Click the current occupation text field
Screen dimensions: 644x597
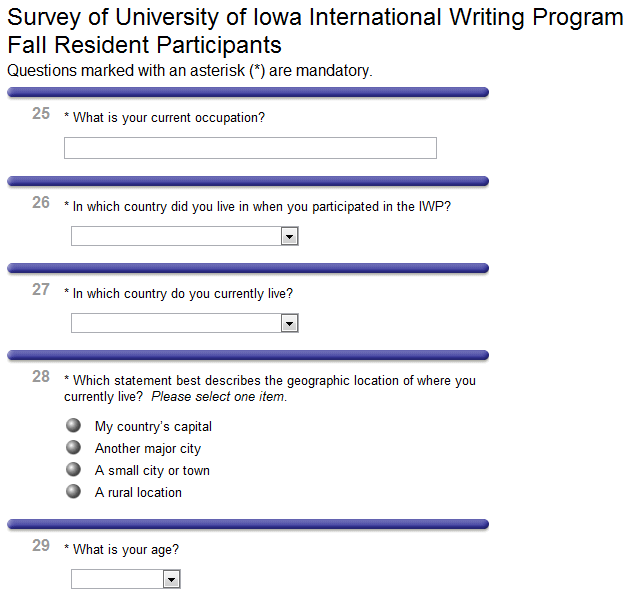tap(250, 148)
